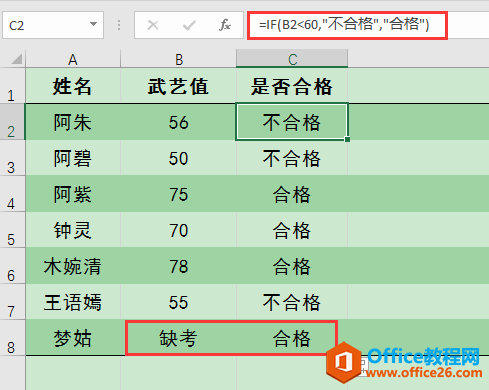Select row 5 header
Image resolution: width=489 pixels, height=390 pixels.
[12, 230]
